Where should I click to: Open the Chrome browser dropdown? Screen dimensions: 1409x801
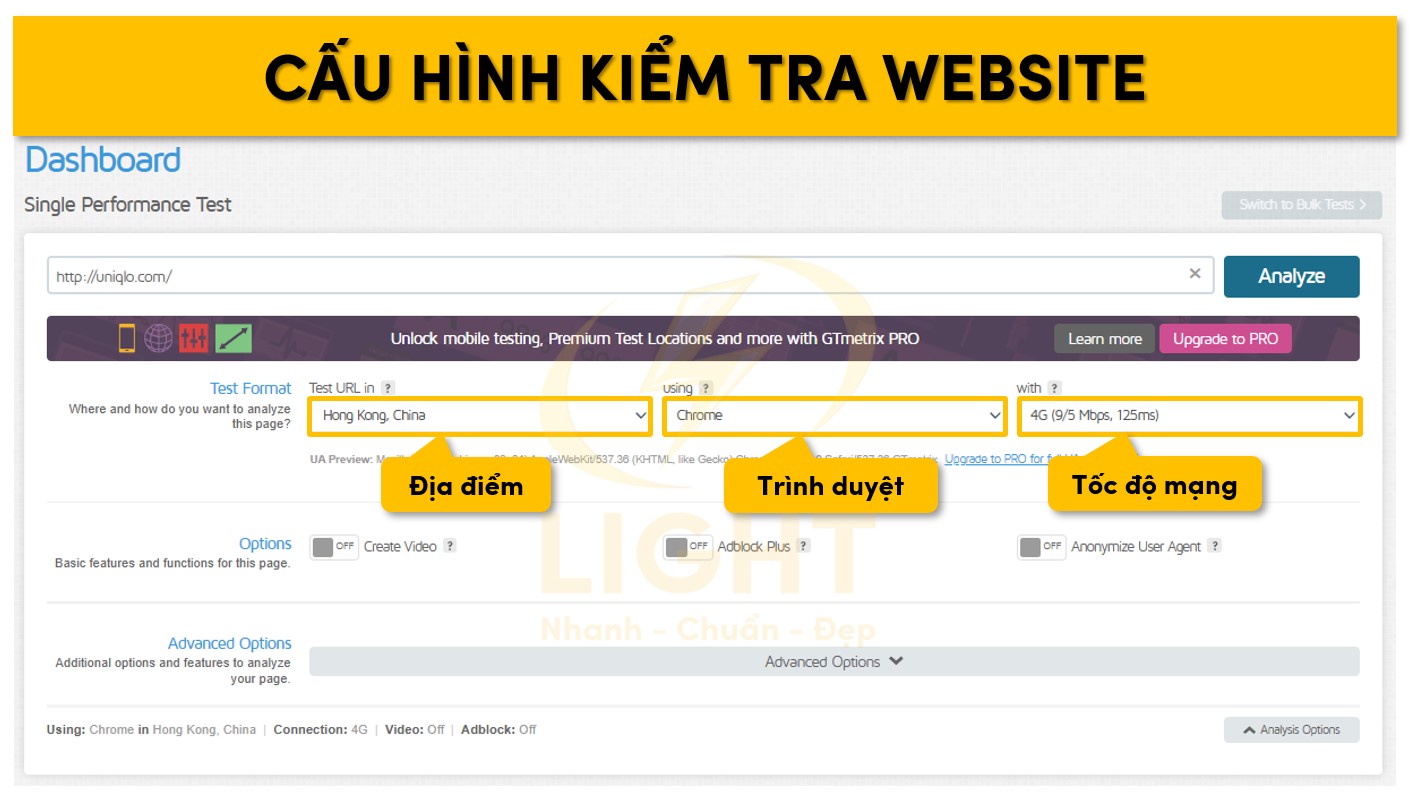[834, 415]
